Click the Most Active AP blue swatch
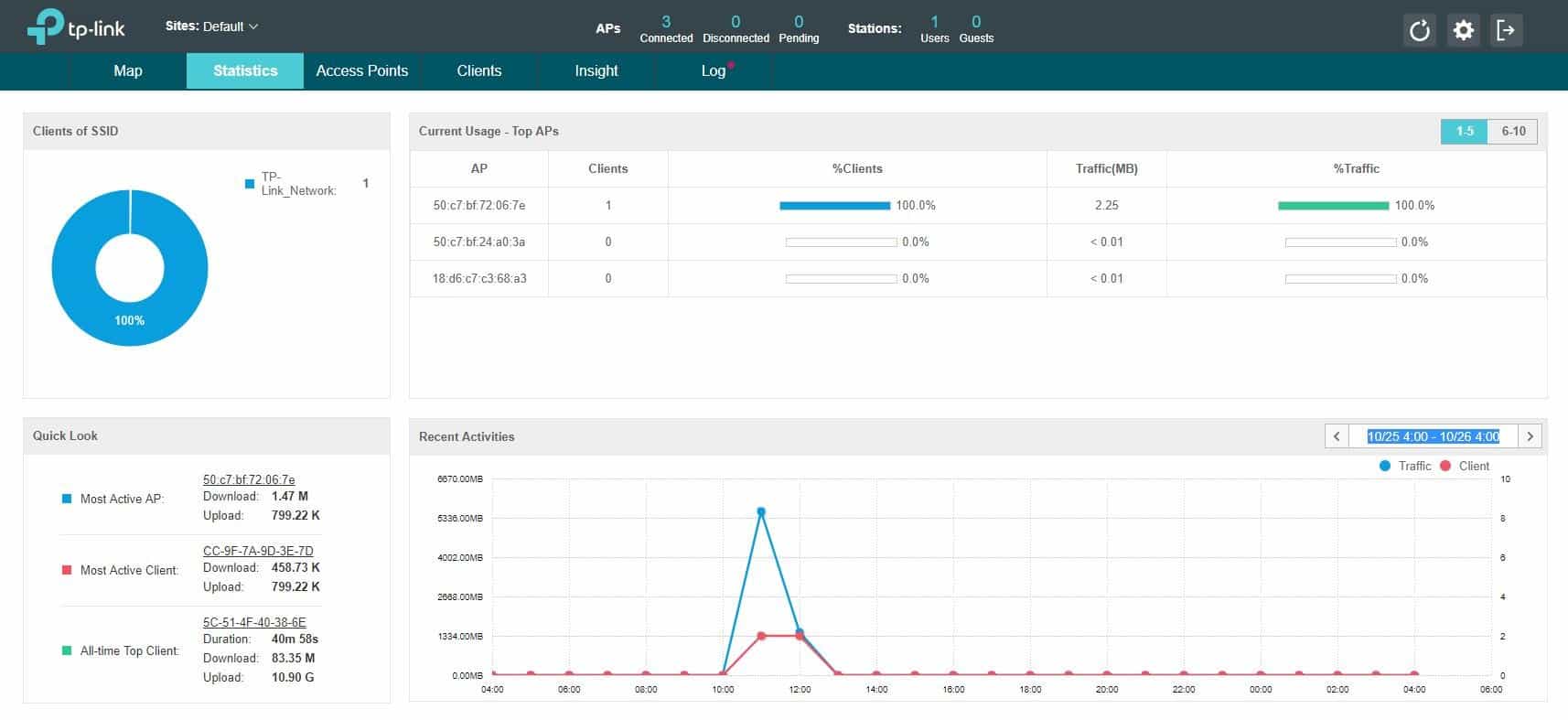 coord(67,499)
